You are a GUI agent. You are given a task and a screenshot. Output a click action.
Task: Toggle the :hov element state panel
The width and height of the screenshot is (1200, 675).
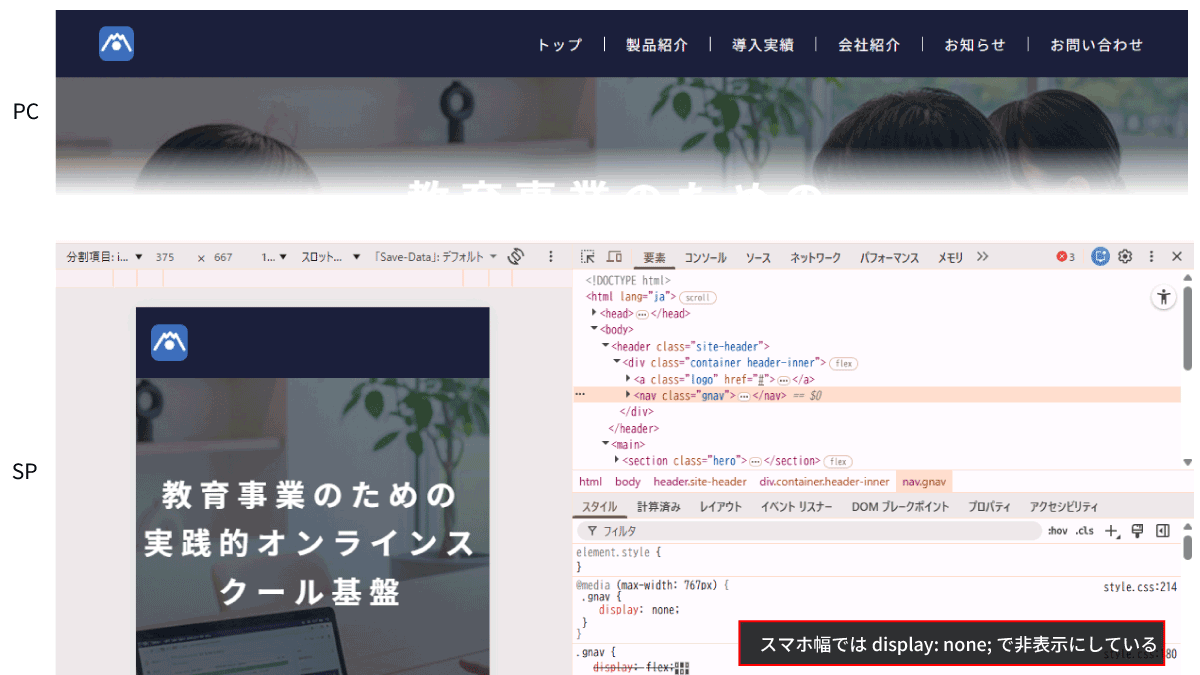tap(1058, 531)
